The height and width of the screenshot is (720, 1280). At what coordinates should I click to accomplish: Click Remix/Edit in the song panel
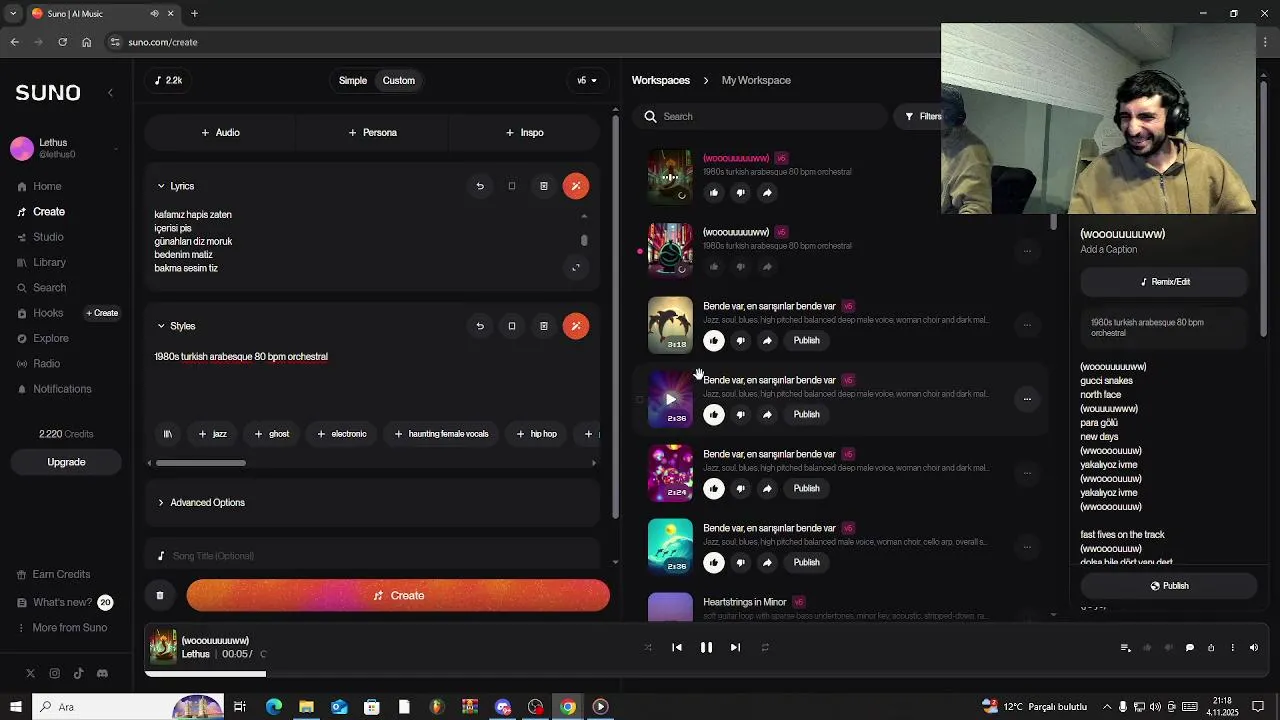1165,282
